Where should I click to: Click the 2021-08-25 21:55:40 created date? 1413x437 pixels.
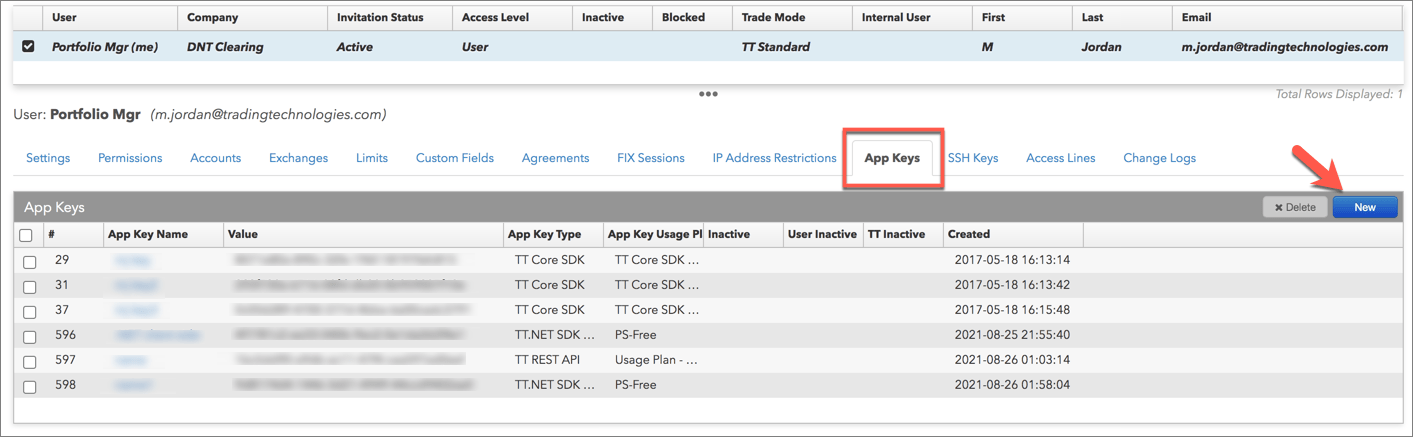pyautogui.click(x=1012, y=335)
